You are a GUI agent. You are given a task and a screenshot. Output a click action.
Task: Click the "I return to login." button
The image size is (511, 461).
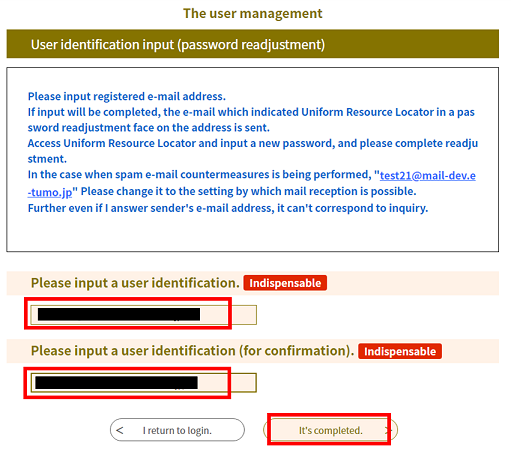(x=177, y=430)
